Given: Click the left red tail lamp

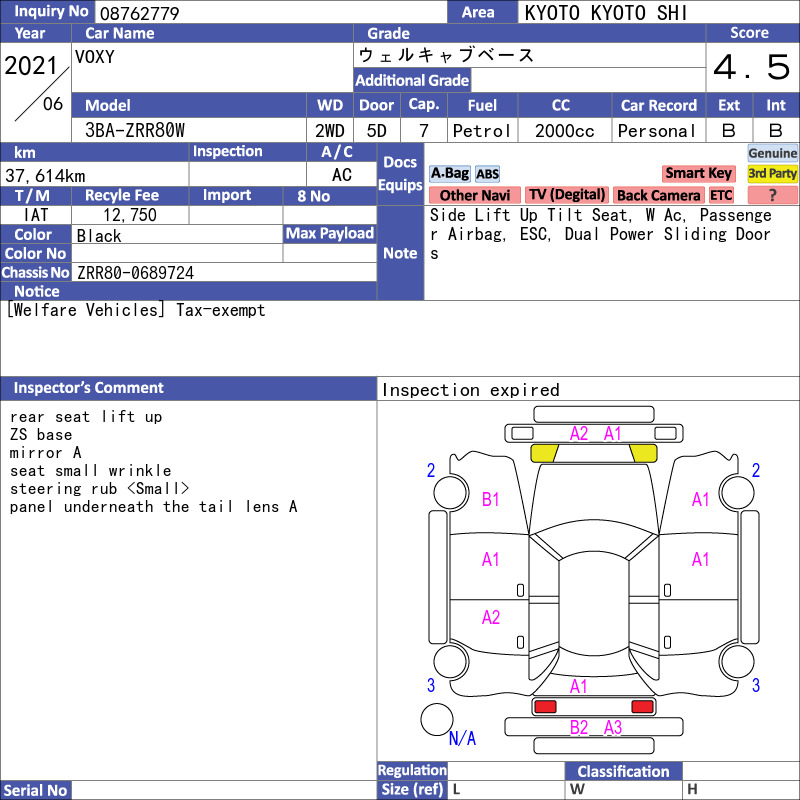Looking at the screenshot, I should (x=545, y=707).
